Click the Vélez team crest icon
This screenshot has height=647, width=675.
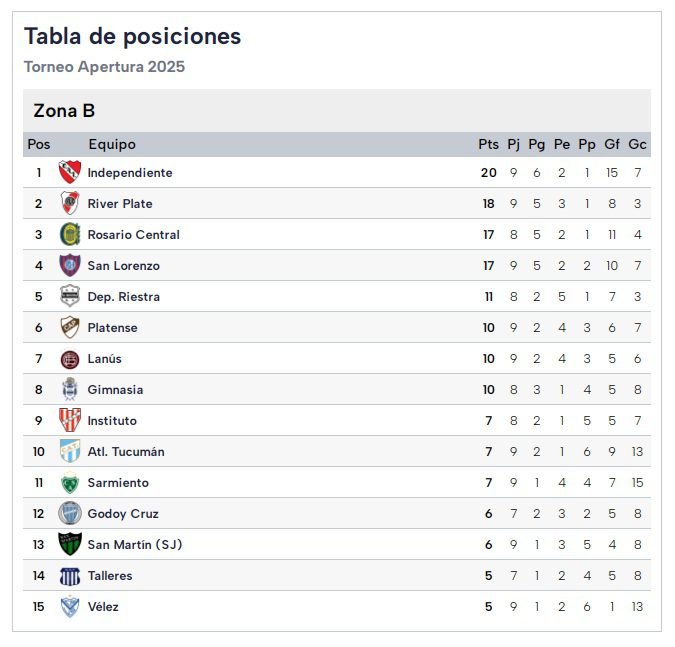(x=69, y=606)
